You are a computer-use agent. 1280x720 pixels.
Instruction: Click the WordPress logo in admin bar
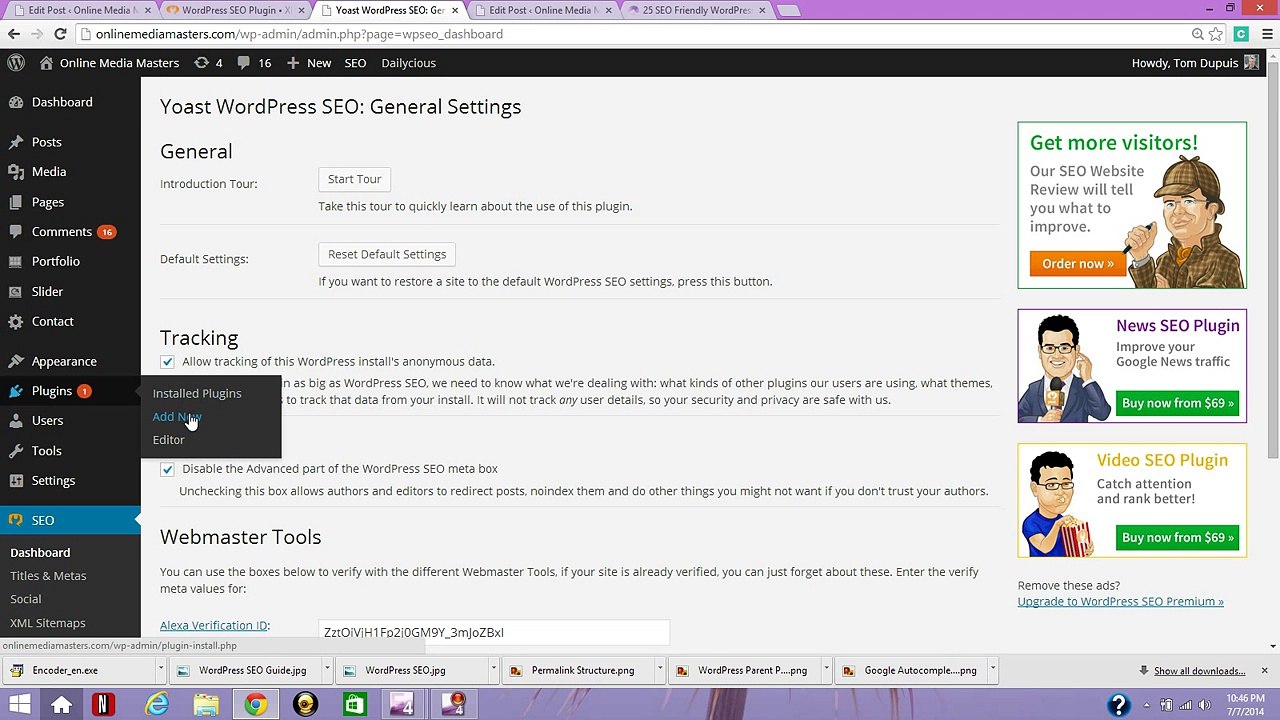pyautogui.click(x=16, y=63)
